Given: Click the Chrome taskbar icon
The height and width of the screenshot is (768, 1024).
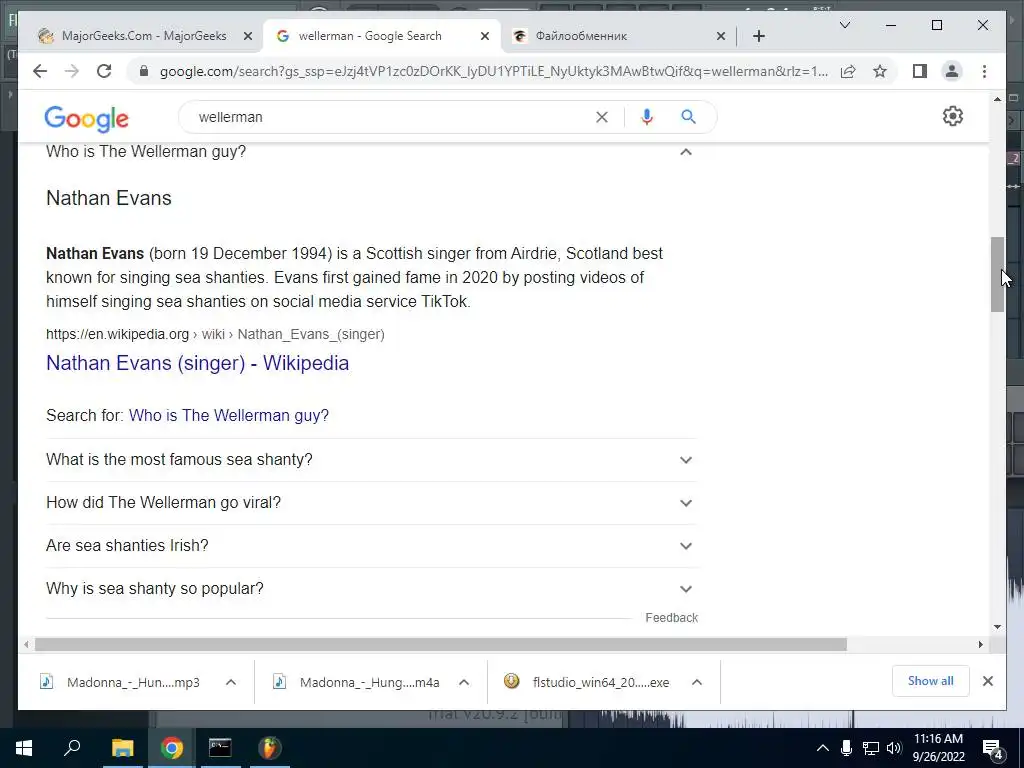Looking at the screenshot, I should (172, 748).
